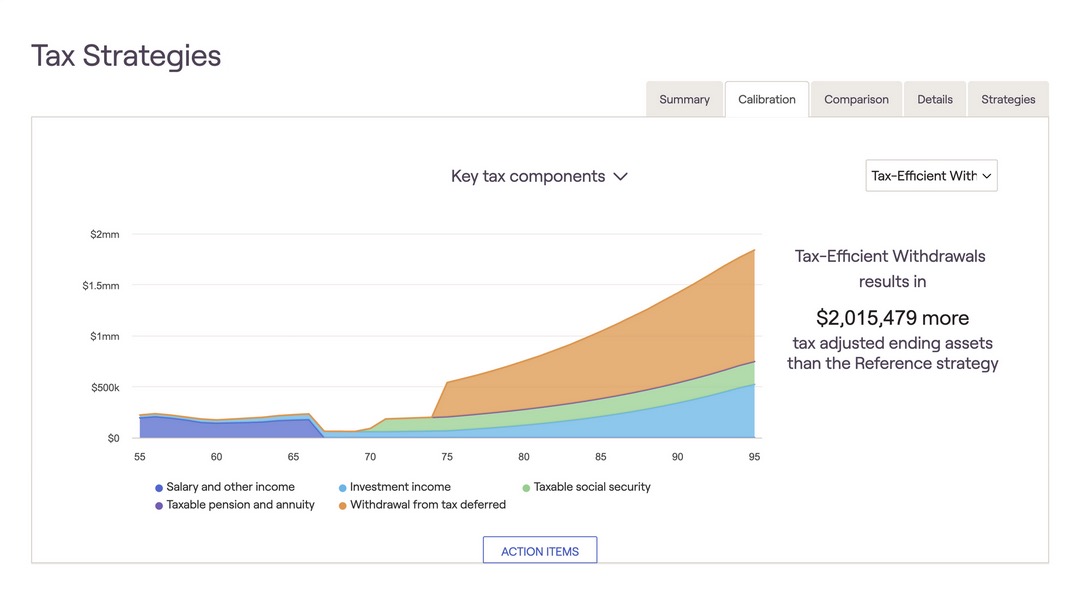Expand the Key tax components chart selector
Image resolution: width=1066 pixels, height=598 pixels.
pos(539,176)
